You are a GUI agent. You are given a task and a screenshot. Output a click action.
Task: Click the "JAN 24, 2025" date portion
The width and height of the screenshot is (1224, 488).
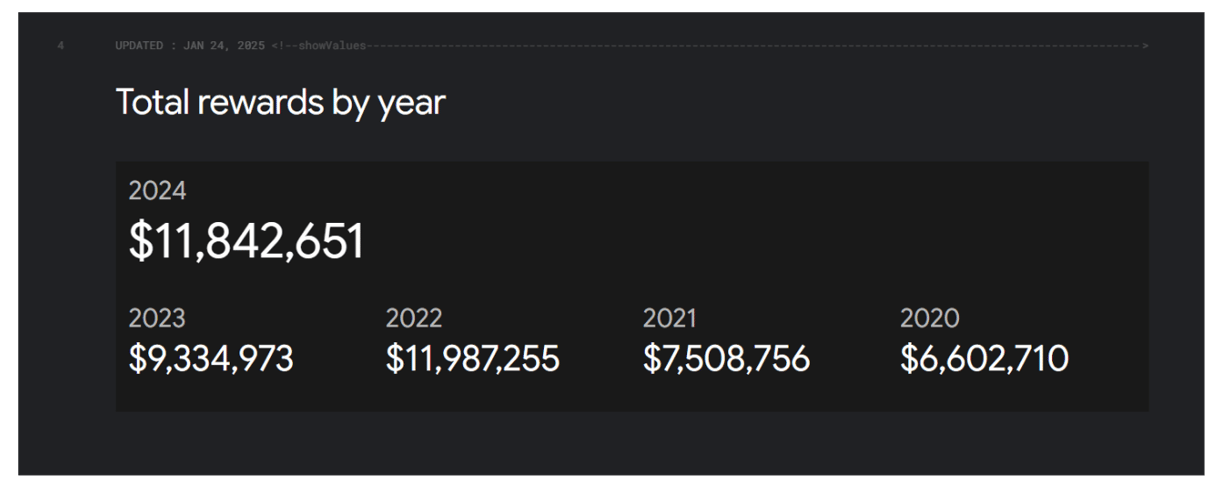226,46
